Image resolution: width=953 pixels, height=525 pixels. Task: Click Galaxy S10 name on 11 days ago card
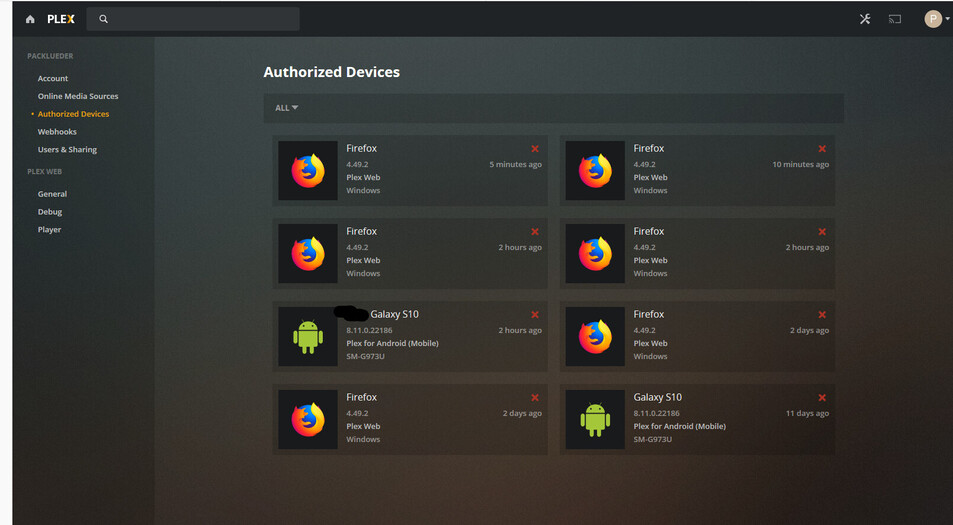point(658,397)
